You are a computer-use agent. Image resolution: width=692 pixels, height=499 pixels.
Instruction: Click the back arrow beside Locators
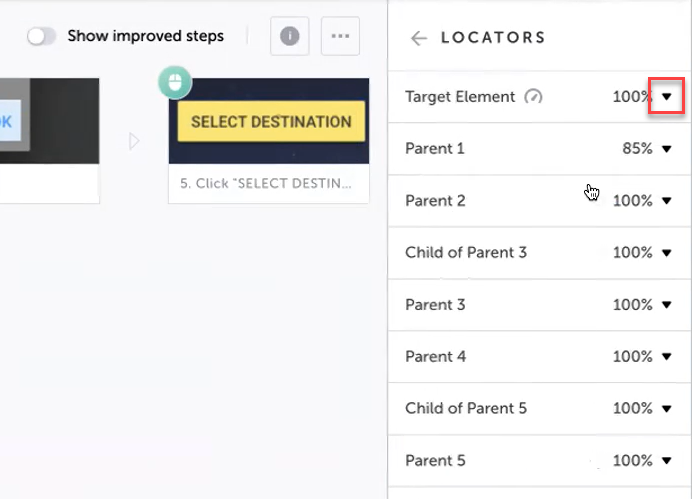point(419,38)
